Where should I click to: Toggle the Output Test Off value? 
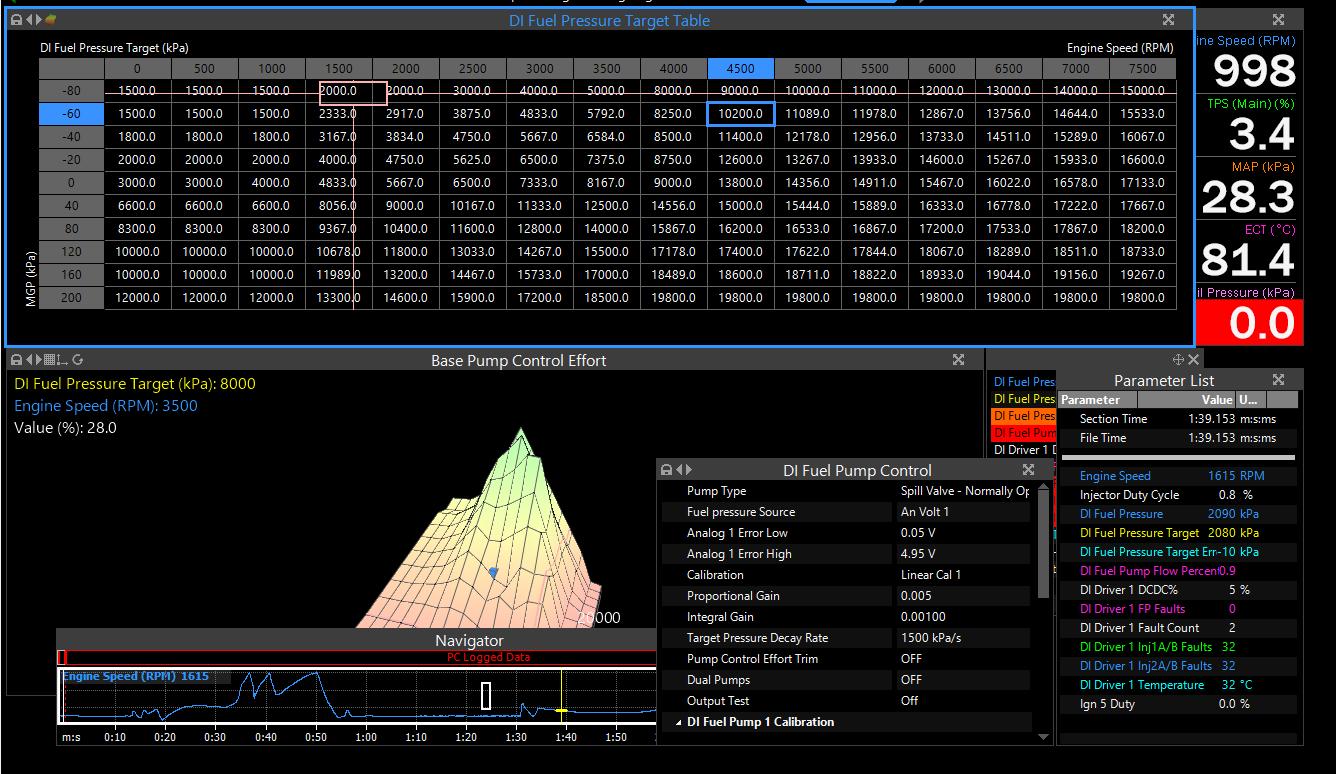tap(909, 701)
